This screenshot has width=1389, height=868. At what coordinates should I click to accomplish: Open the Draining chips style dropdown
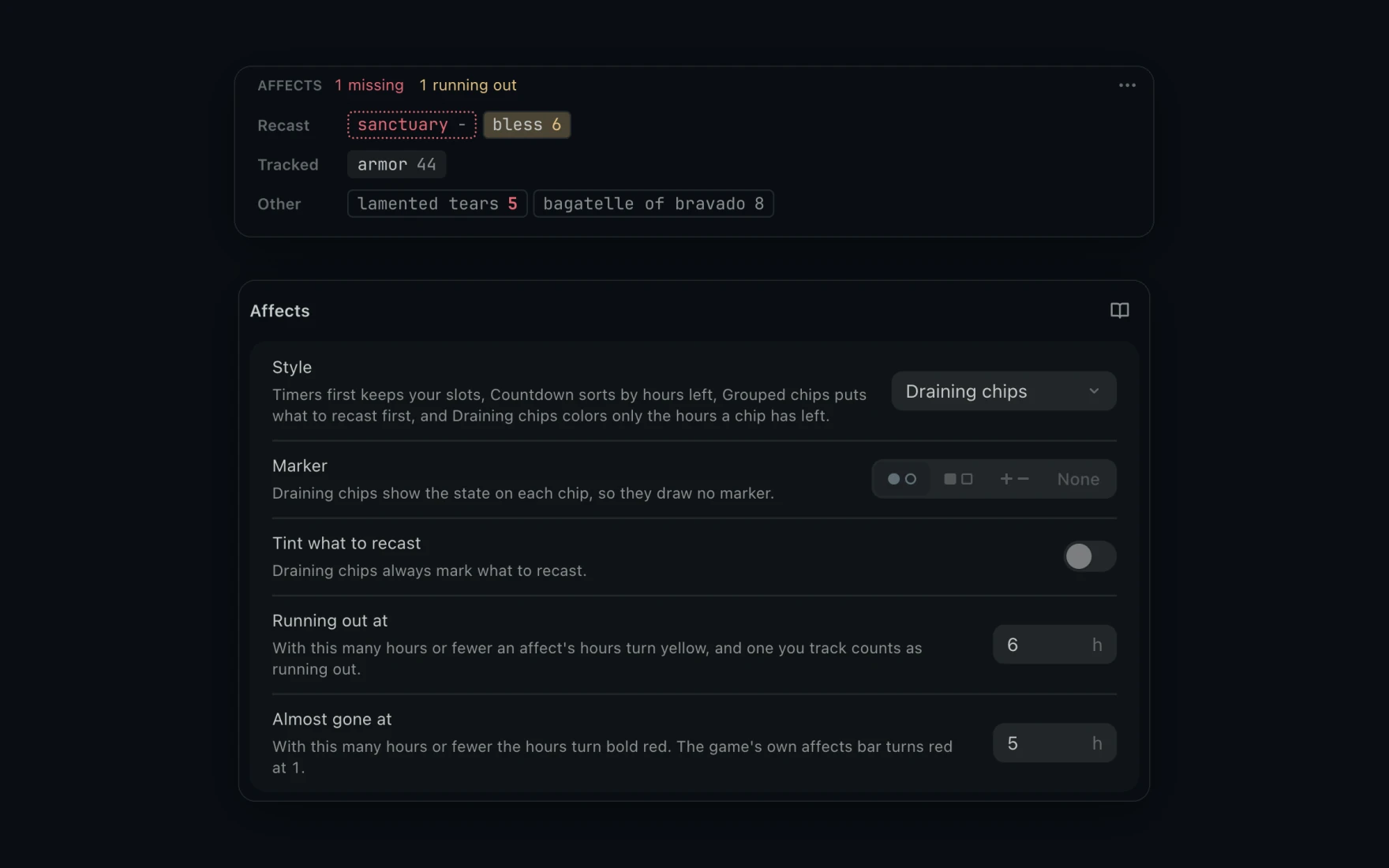coord(1004,391)
